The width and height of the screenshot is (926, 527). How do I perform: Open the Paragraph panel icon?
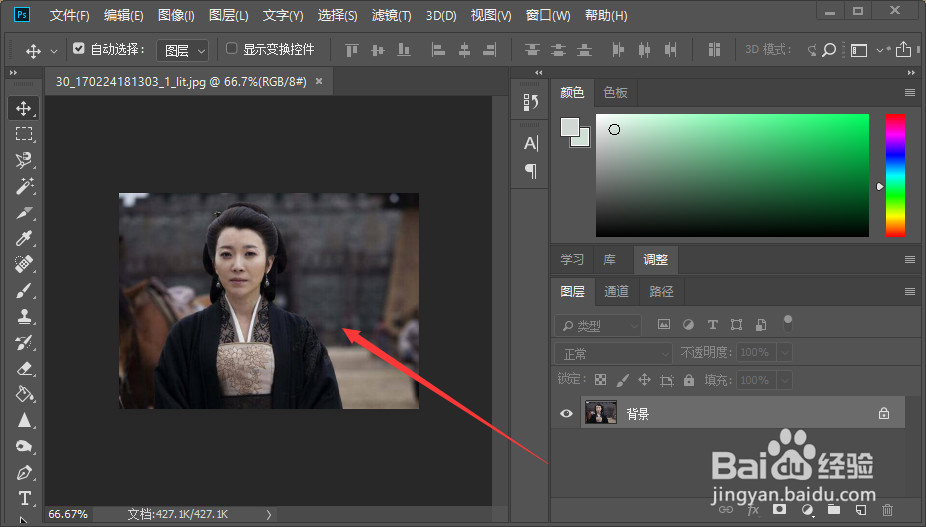point(530,171)
